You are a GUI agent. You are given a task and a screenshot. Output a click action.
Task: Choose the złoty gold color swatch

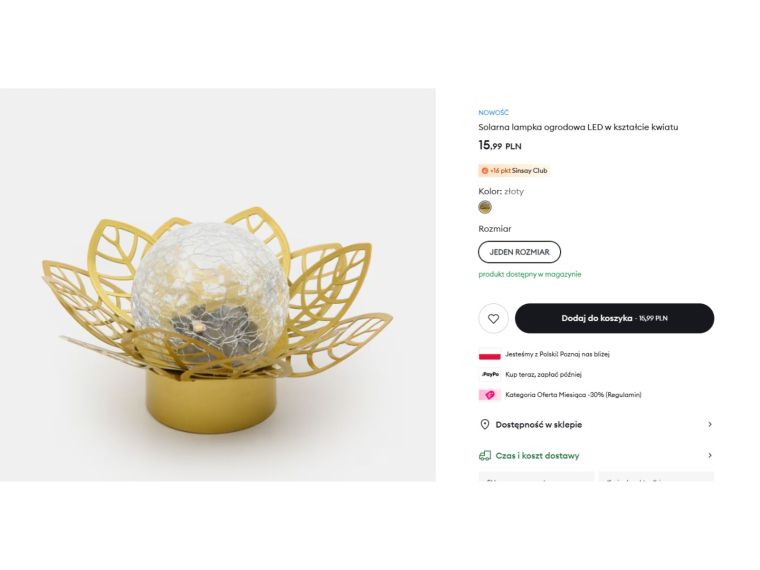(x=485, y=207)
